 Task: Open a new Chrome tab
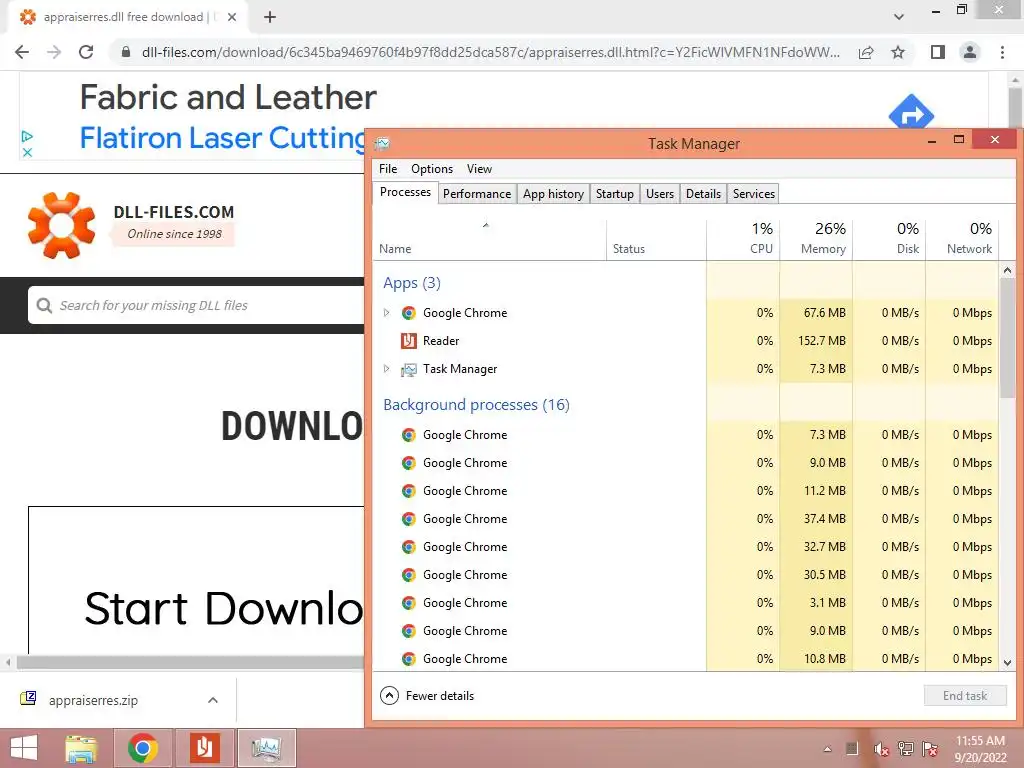pos(270,17)
